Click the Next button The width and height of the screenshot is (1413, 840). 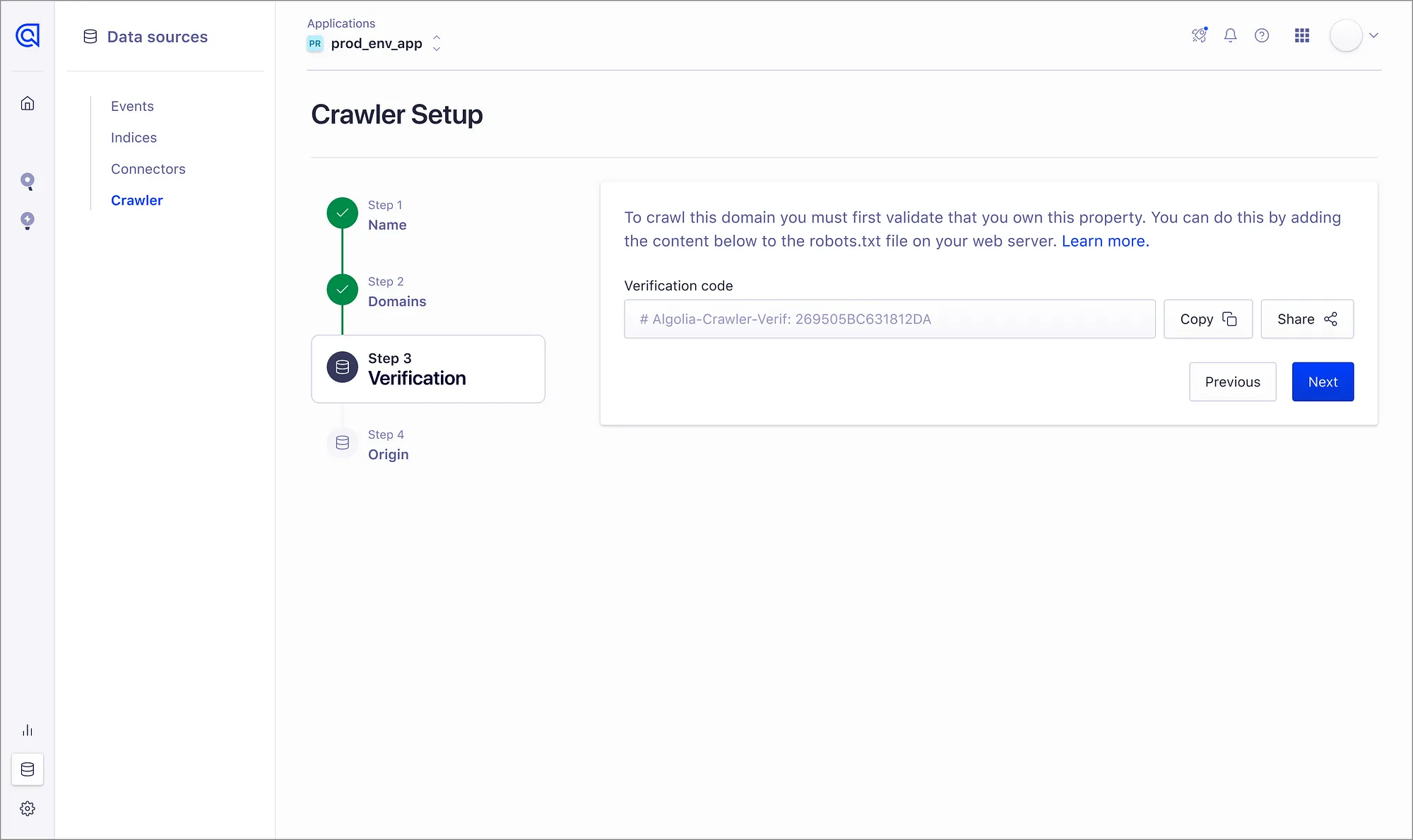pyautogui.click(x=1323, y=381)
